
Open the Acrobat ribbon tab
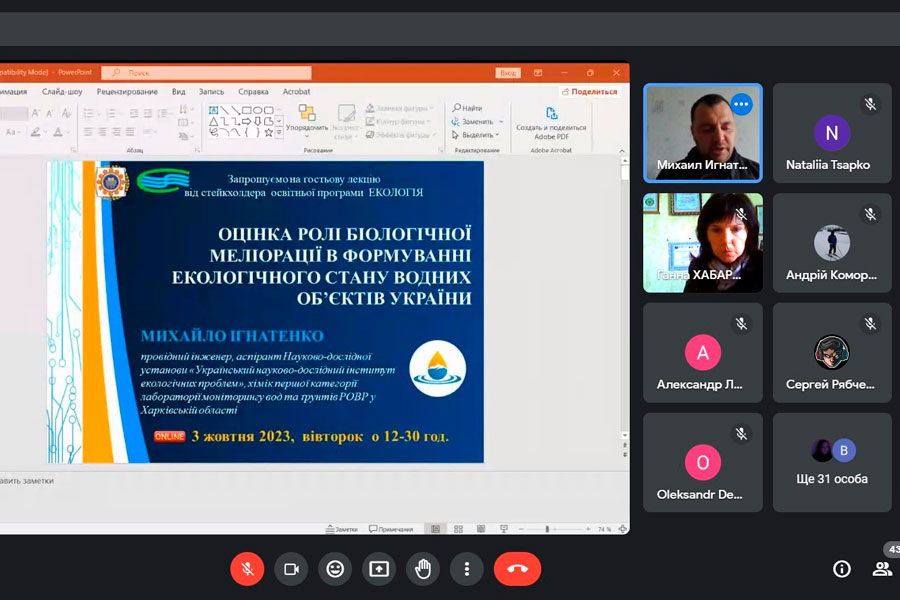coord(296,91)
